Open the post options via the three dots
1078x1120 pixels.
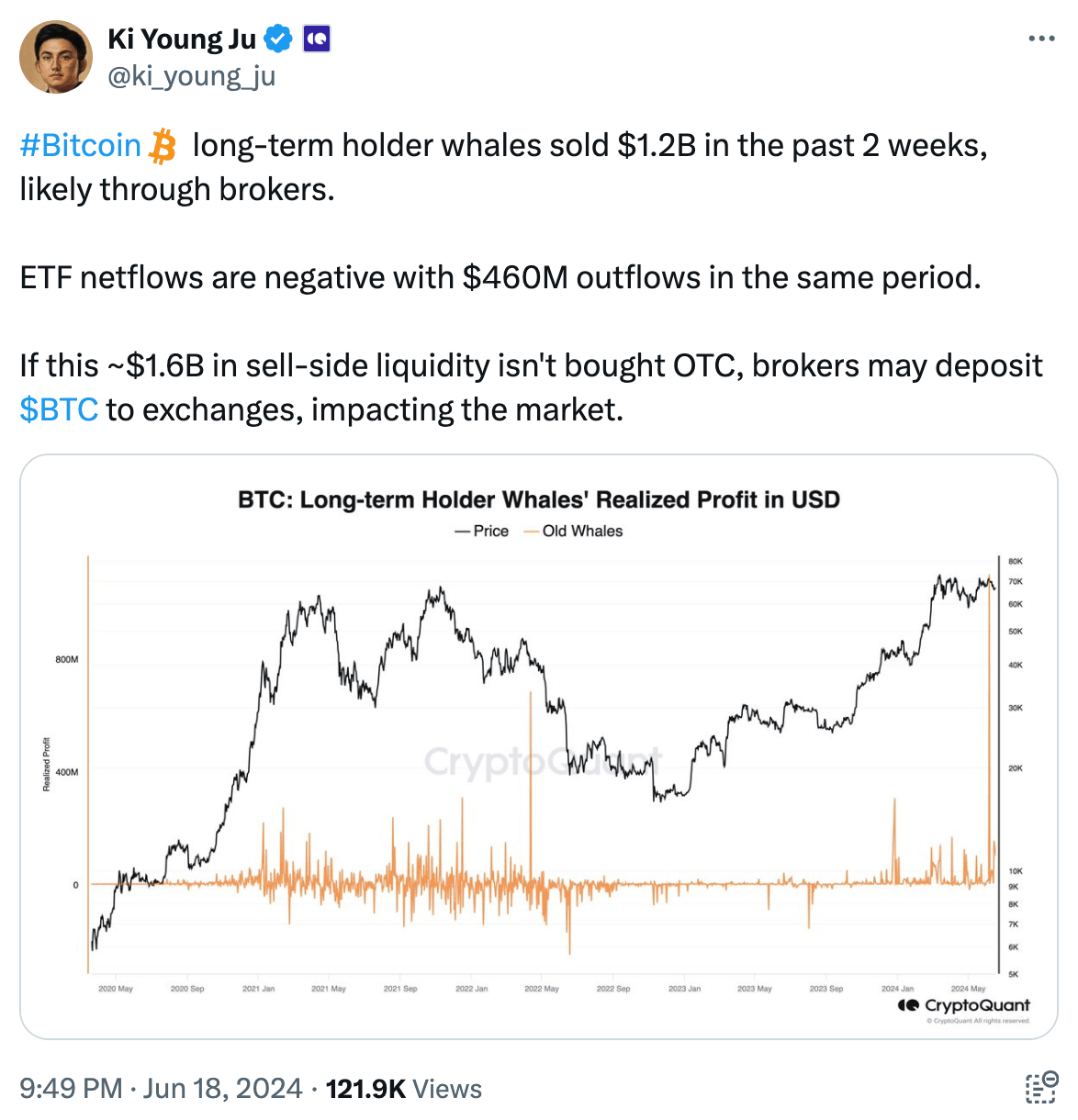pyautogui.click(x=1041, y=37)
